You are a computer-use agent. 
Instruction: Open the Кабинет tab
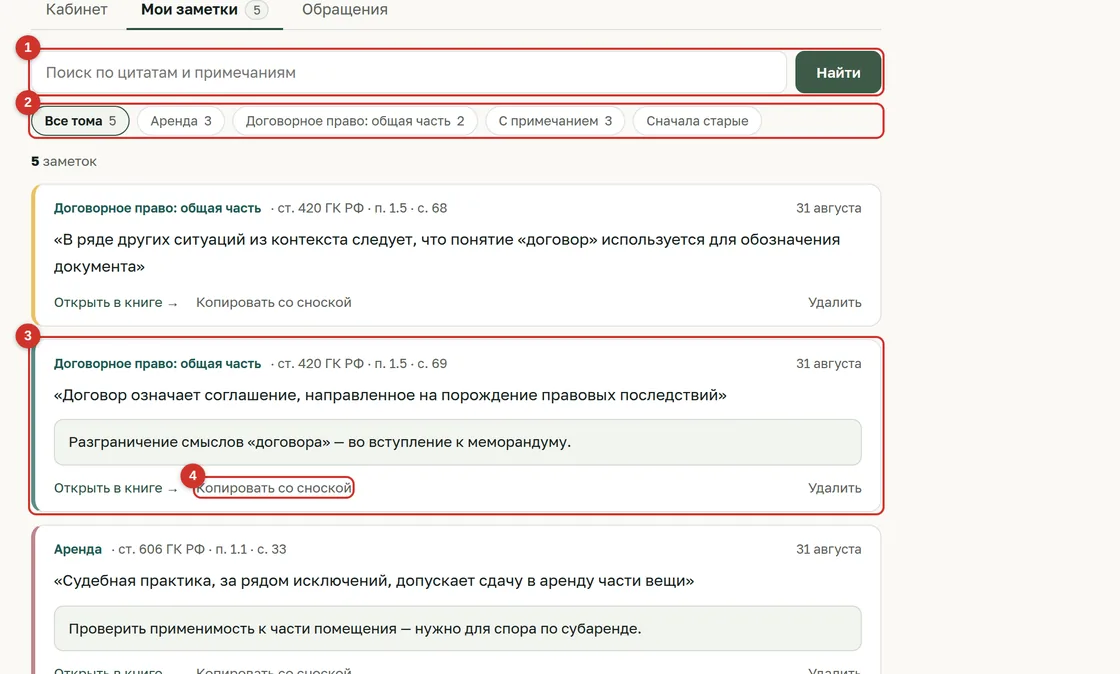point(76,10)
